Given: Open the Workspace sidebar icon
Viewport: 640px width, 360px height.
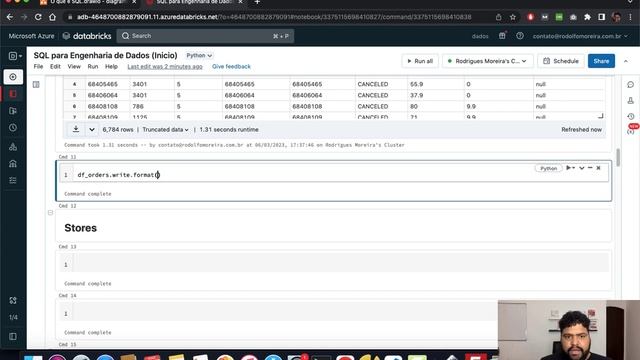Looking at the screenshot, I should (x=13, y=94).
